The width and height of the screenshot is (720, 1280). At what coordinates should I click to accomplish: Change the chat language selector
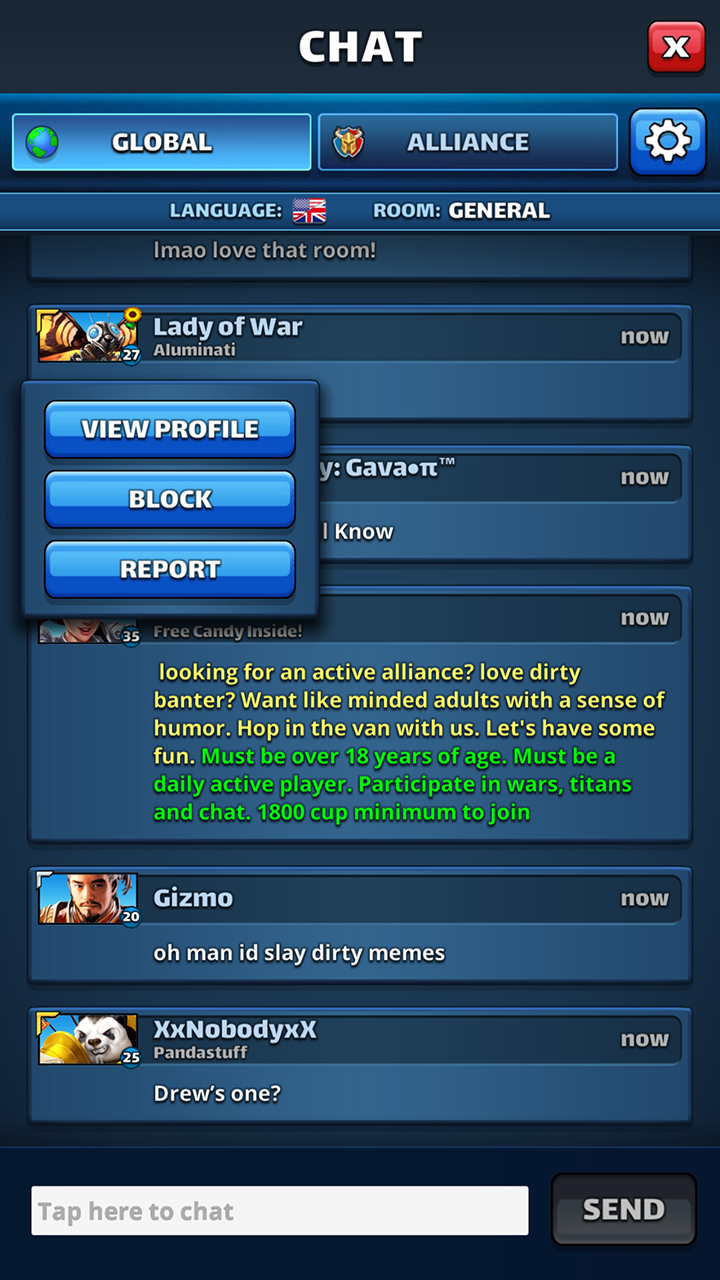248,211
